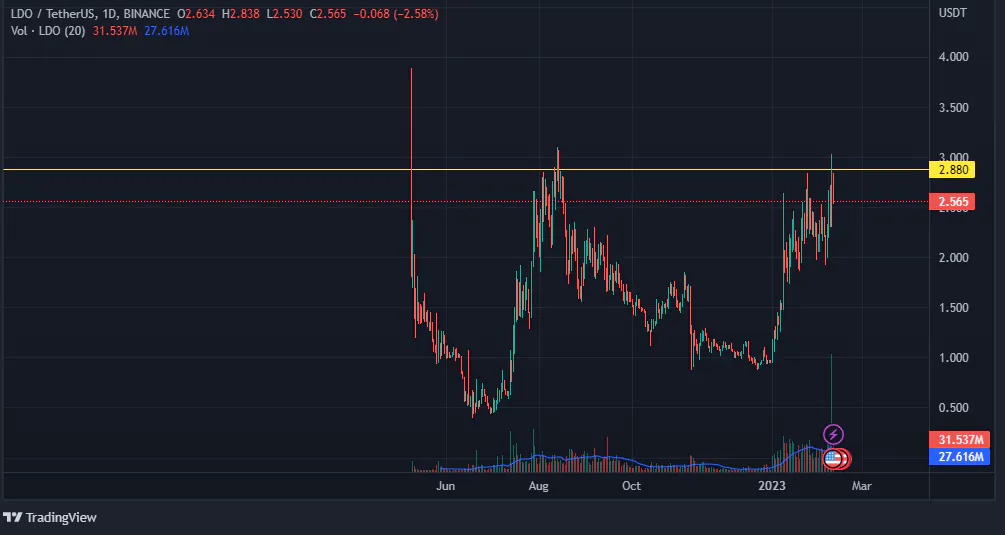Click the O2.634 open price value

[x=196, y=13]
